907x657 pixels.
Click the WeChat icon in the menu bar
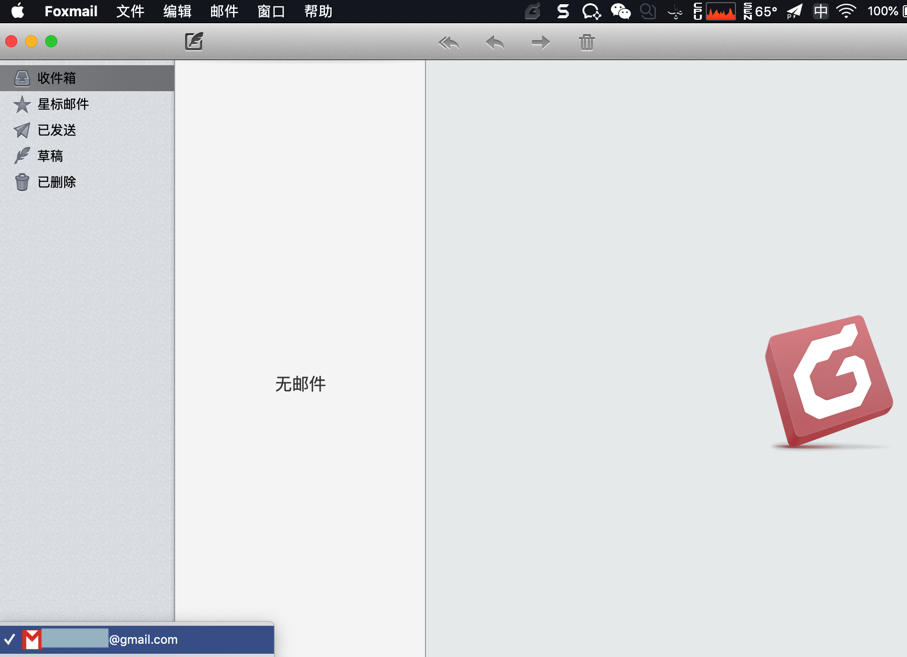pos(621,11)
